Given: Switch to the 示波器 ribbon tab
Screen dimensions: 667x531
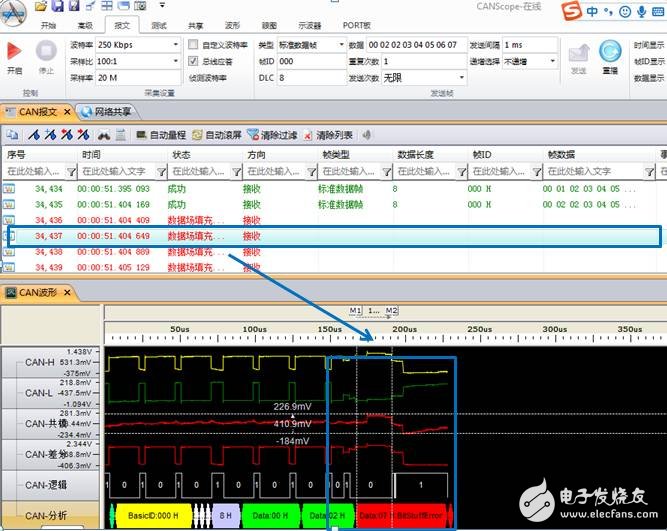Looking at the screenshot, I should 309,26.
